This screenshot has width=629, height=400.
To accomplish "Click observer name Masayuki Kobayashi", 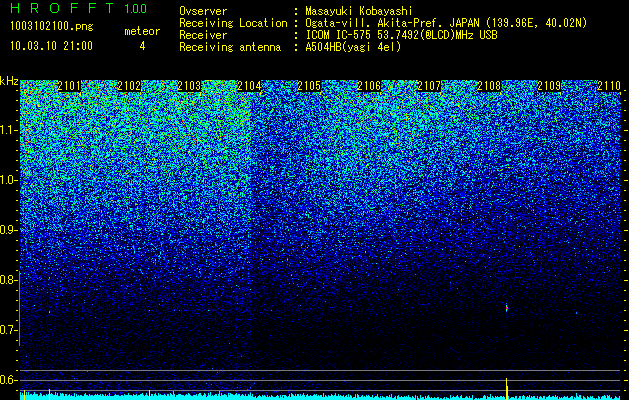I will (359, 11).
